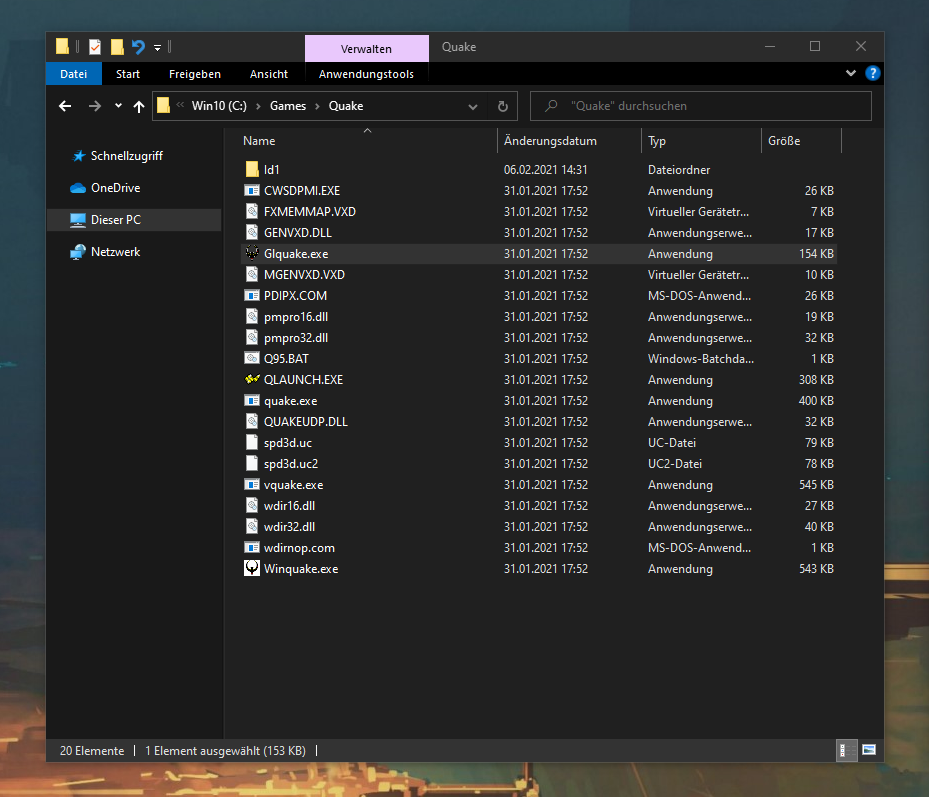The height and width of the screenshot is (797, 929).
Task: Select the file name spd3d.uc2
Action: [291, 464]
